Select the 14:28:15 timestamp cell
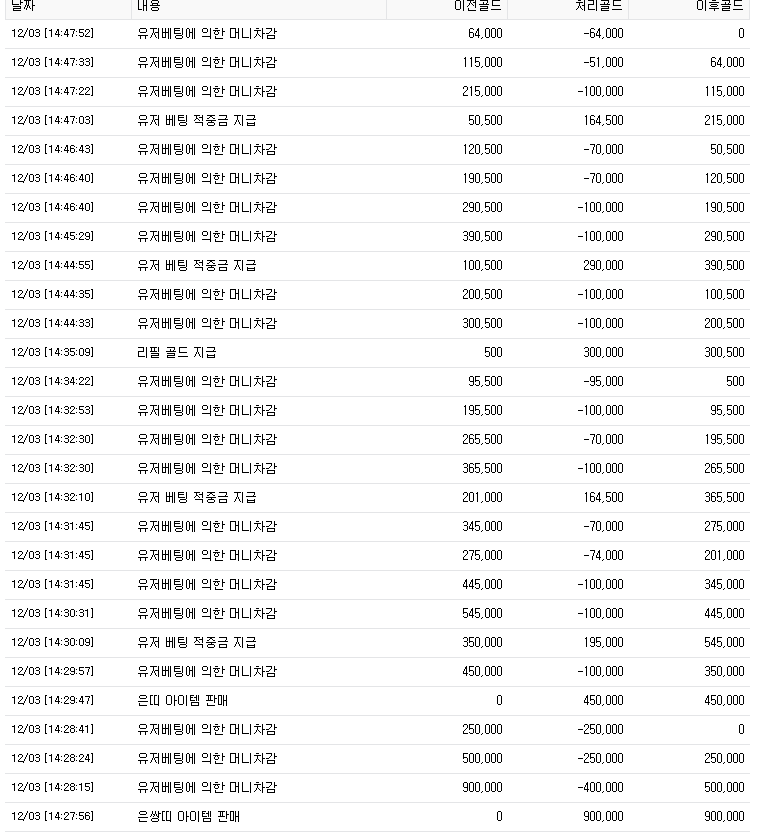Viewport: 758px width, 836px height. pyautogui.click(x=52, y=787)
